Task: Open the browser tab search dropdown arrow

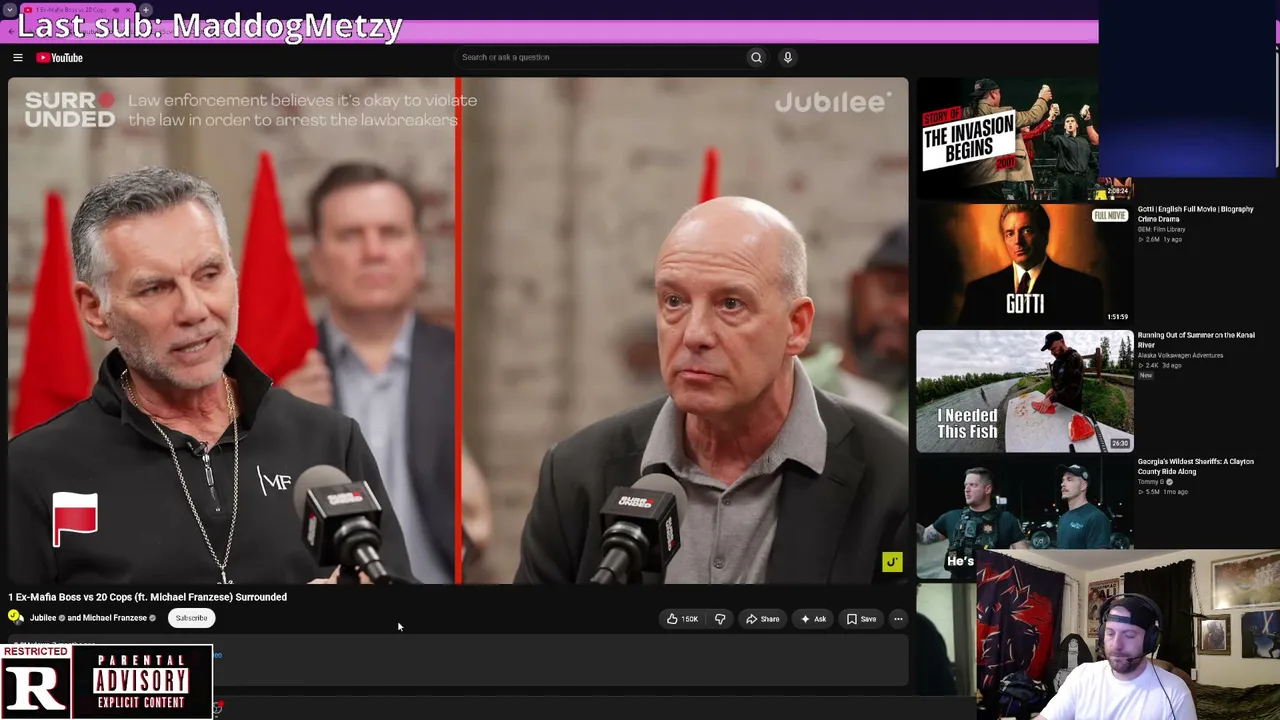Action: point(9,10)
